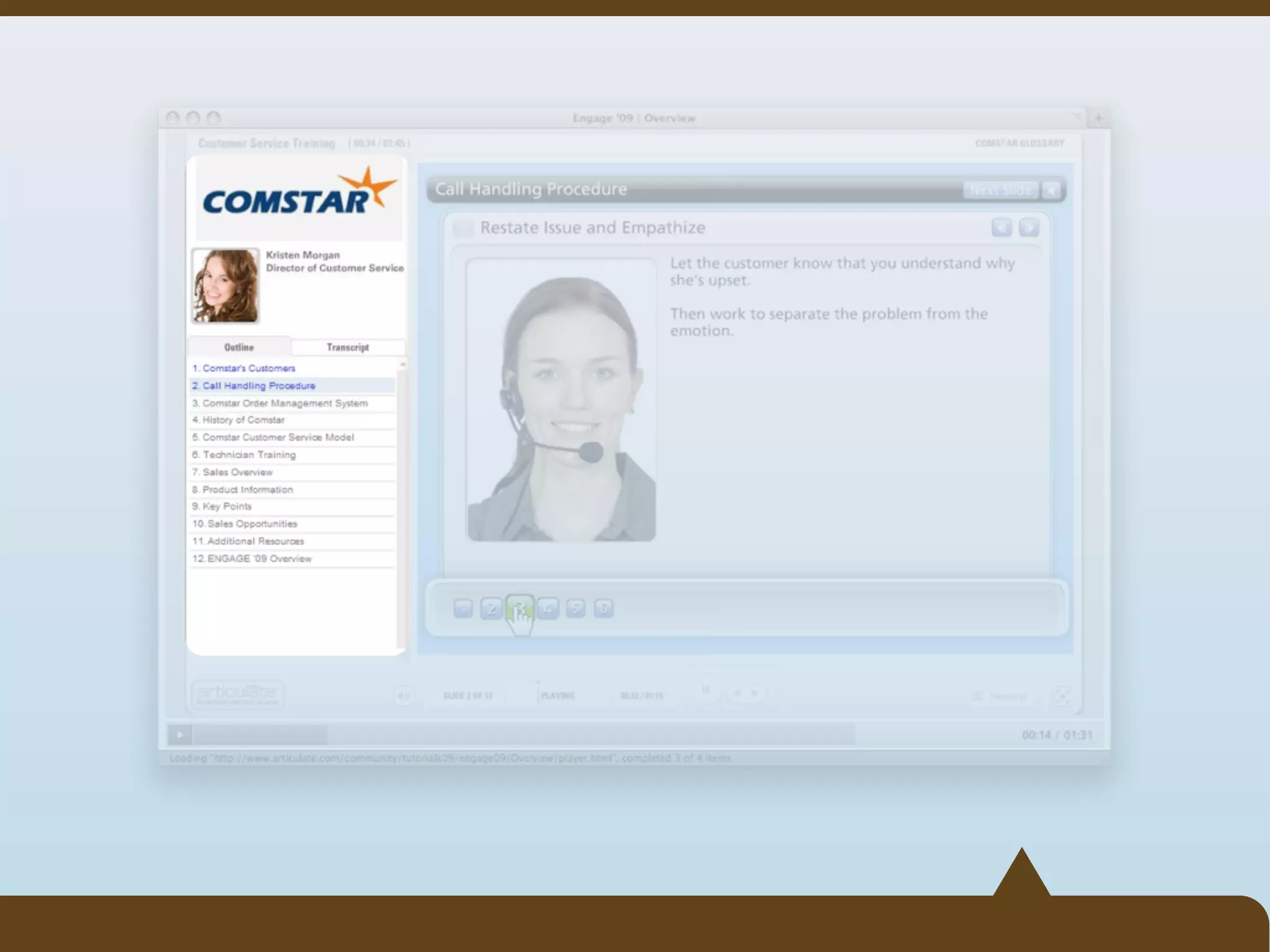The width and height of the screenshot is (1270, 952).
Task: Click step 5 button in interaction bar
Action: (575, 609)
